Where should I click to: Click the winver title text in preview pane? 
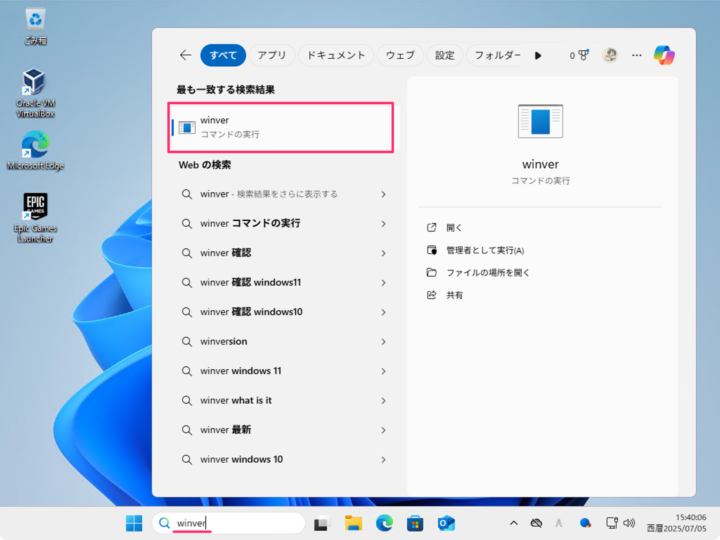click(540, 164)
